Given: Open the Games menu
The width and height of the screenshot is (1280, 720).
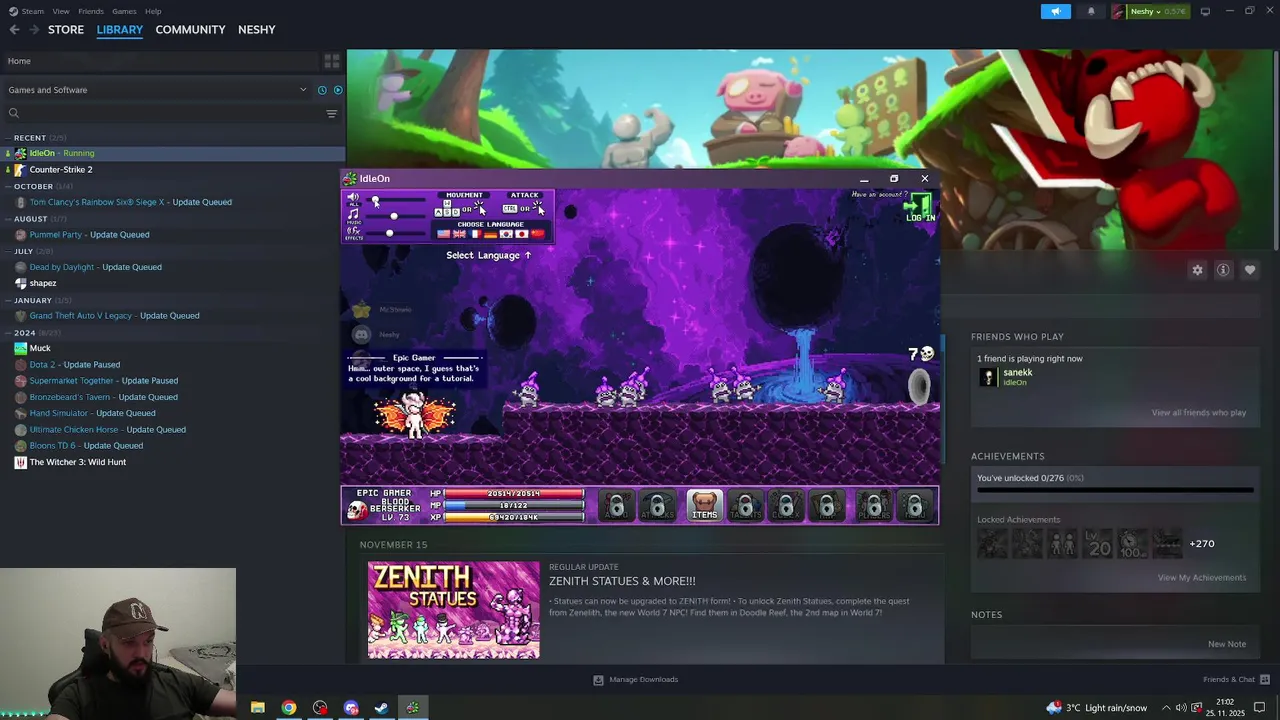Looking at the screenshot, I should click(124, 11).
